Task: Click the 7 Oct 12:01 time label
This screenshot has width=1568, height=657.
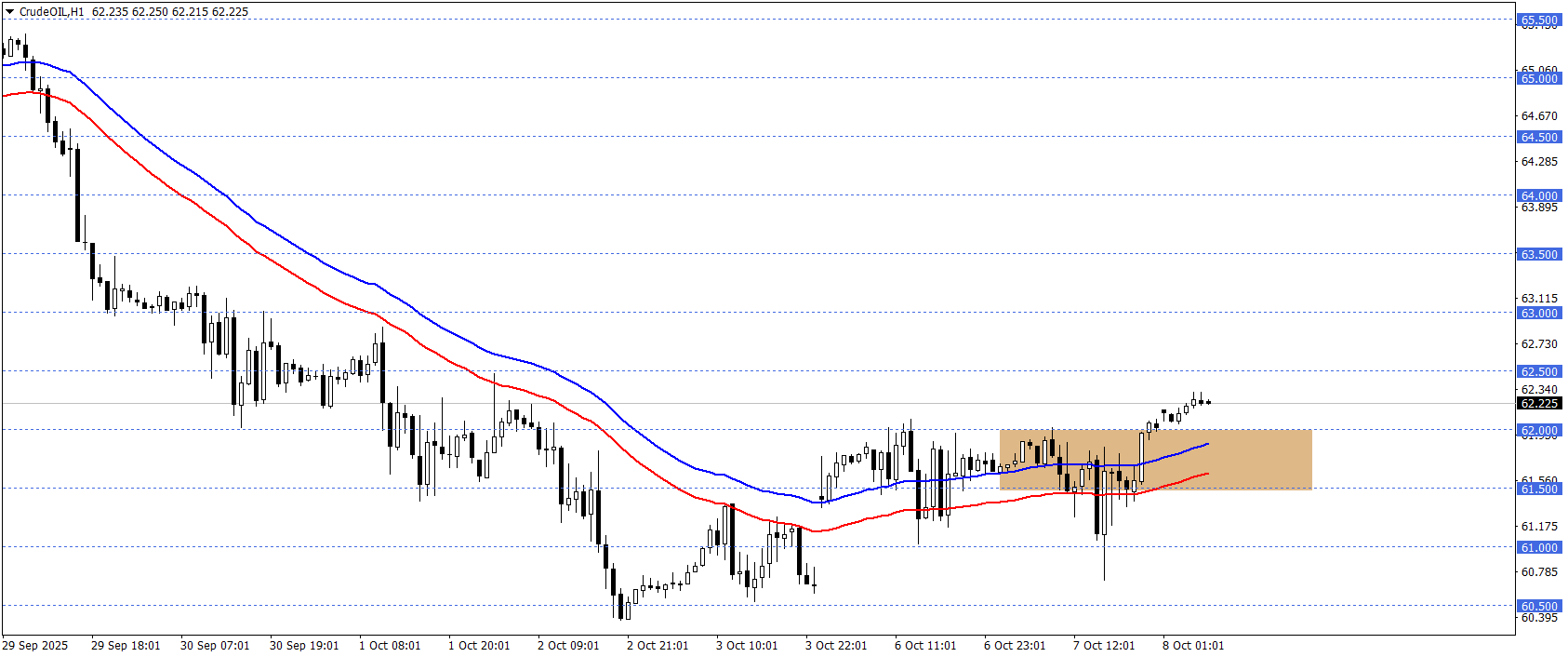Action: pos(1104,646)
